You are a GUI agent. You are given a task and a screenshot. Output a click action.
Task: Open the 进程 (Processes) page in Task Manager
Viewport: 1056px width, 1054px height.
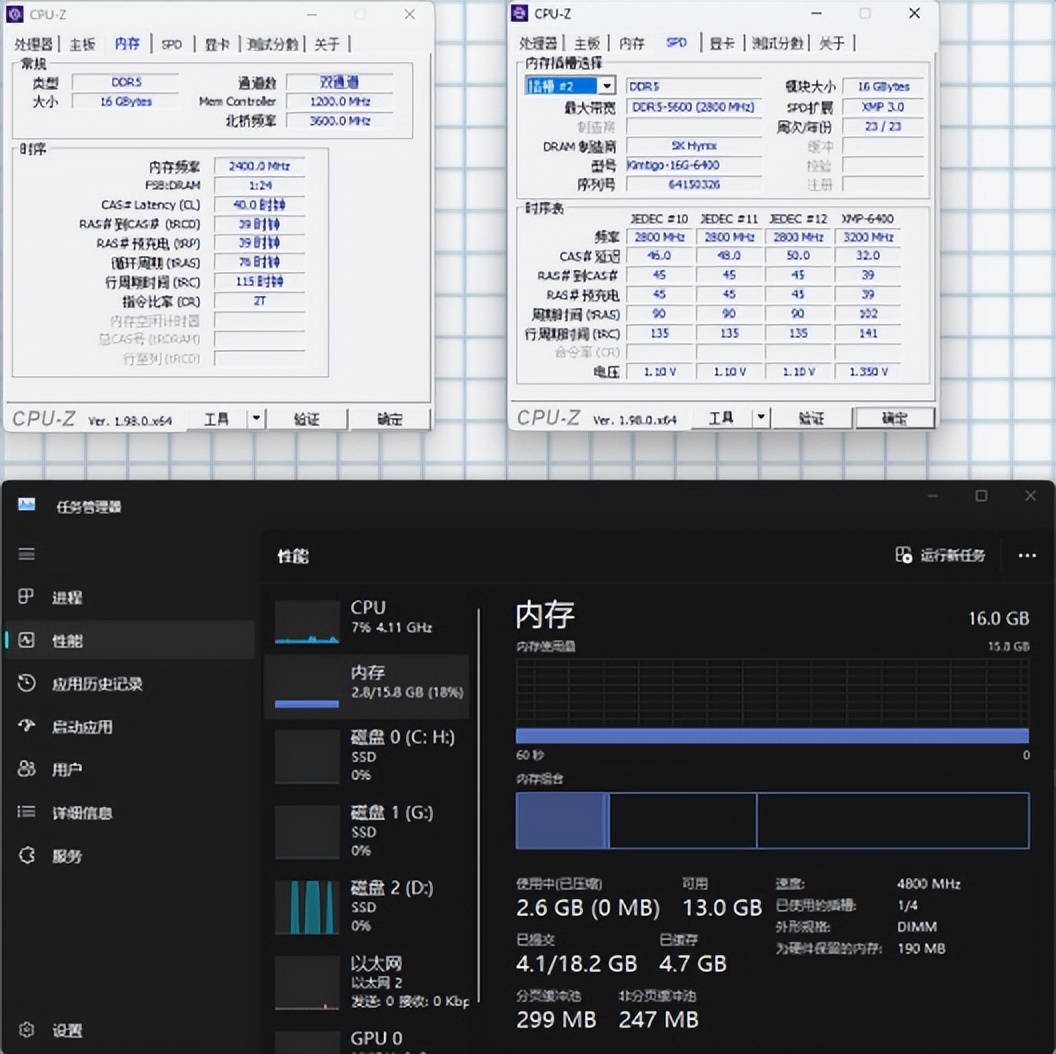pos(69,597)
